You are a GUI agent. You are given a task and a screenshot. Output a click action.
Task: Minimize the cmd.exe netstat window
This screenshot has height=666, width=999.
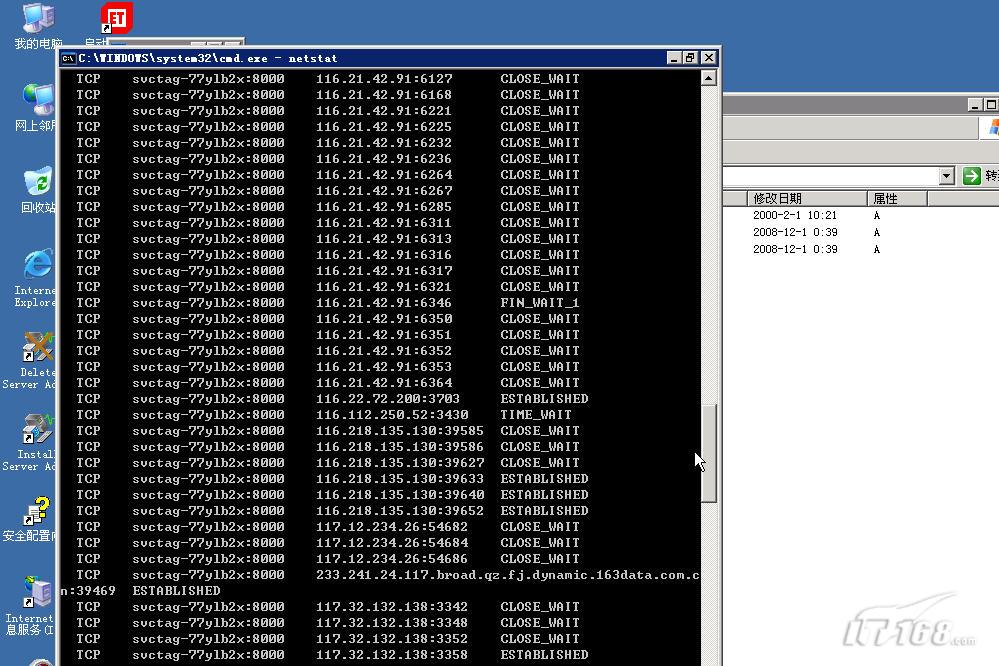[674, 58]
